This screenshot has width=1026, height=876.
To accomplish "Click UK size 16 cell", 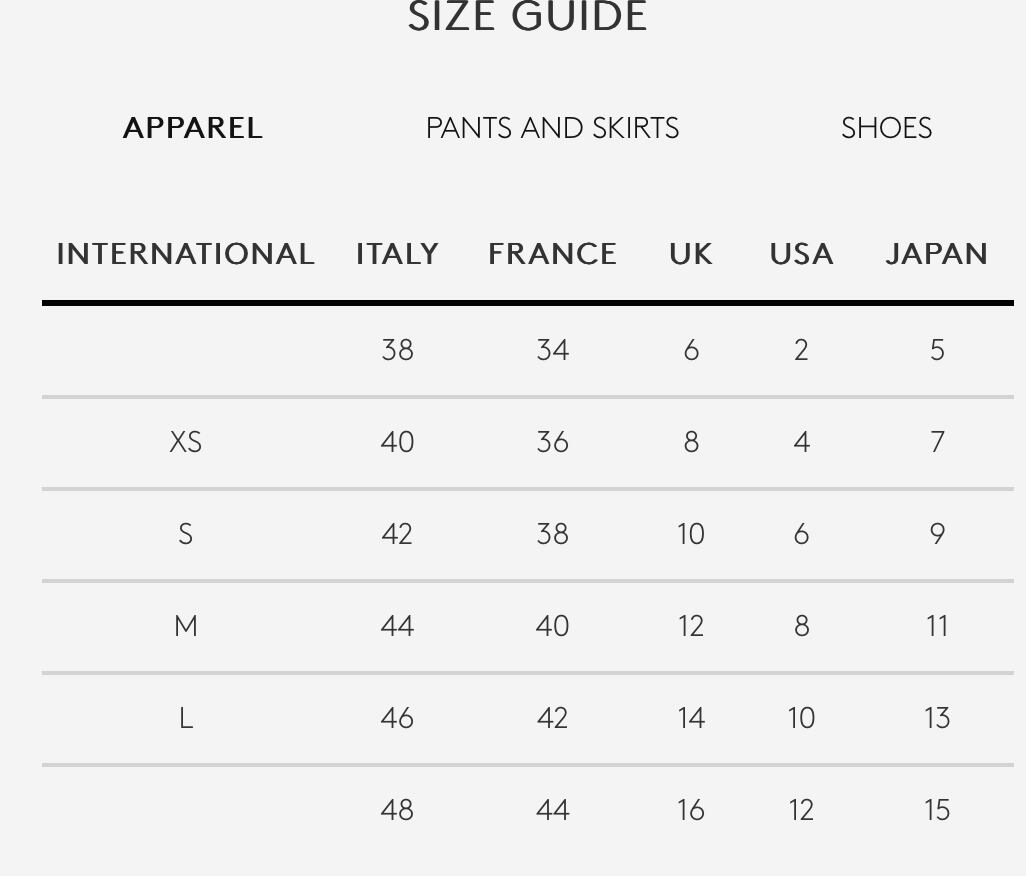I will (691, 810).
